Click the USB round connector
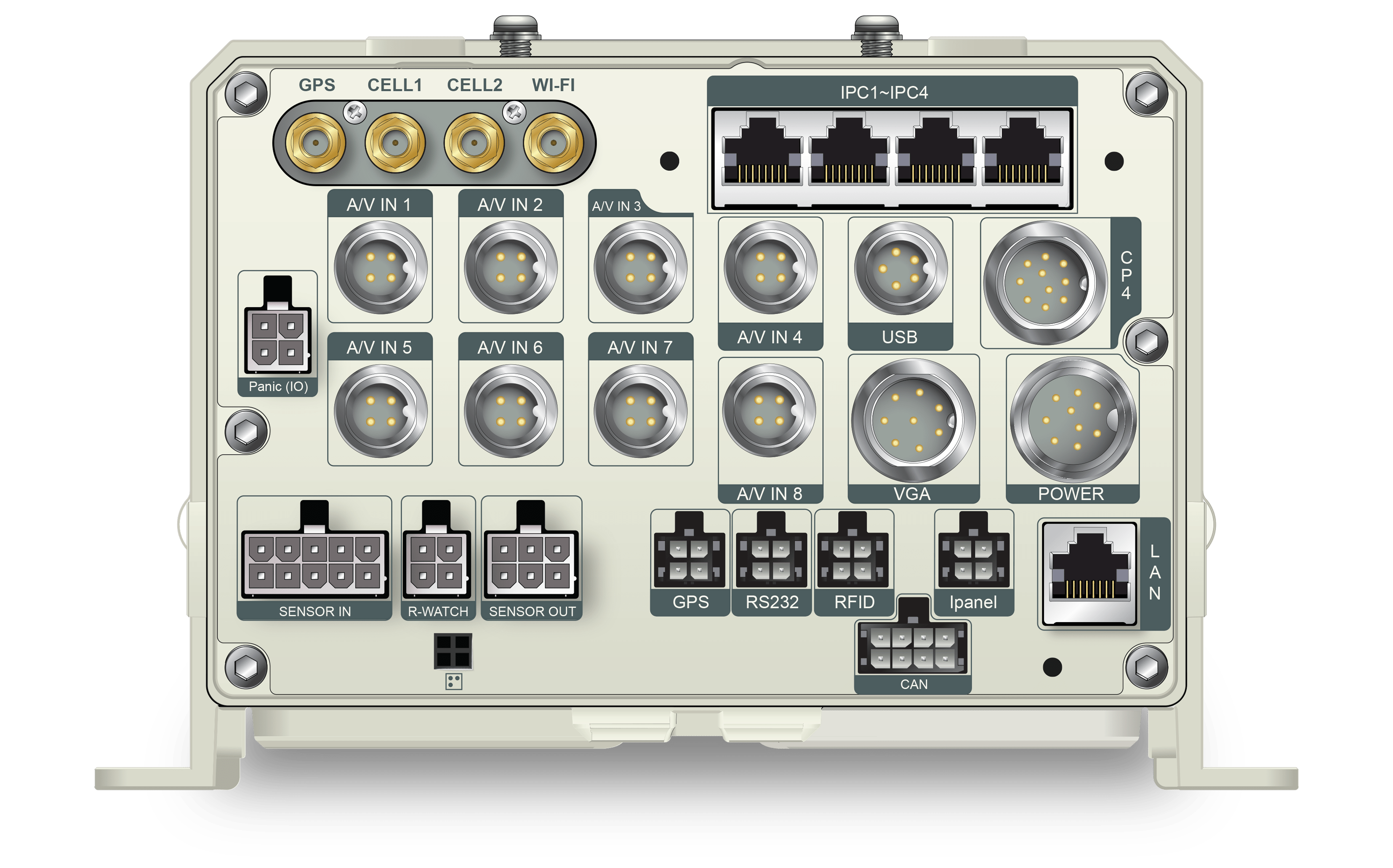The height and width of the screenshot is (868, 1393). pos(900,268)
